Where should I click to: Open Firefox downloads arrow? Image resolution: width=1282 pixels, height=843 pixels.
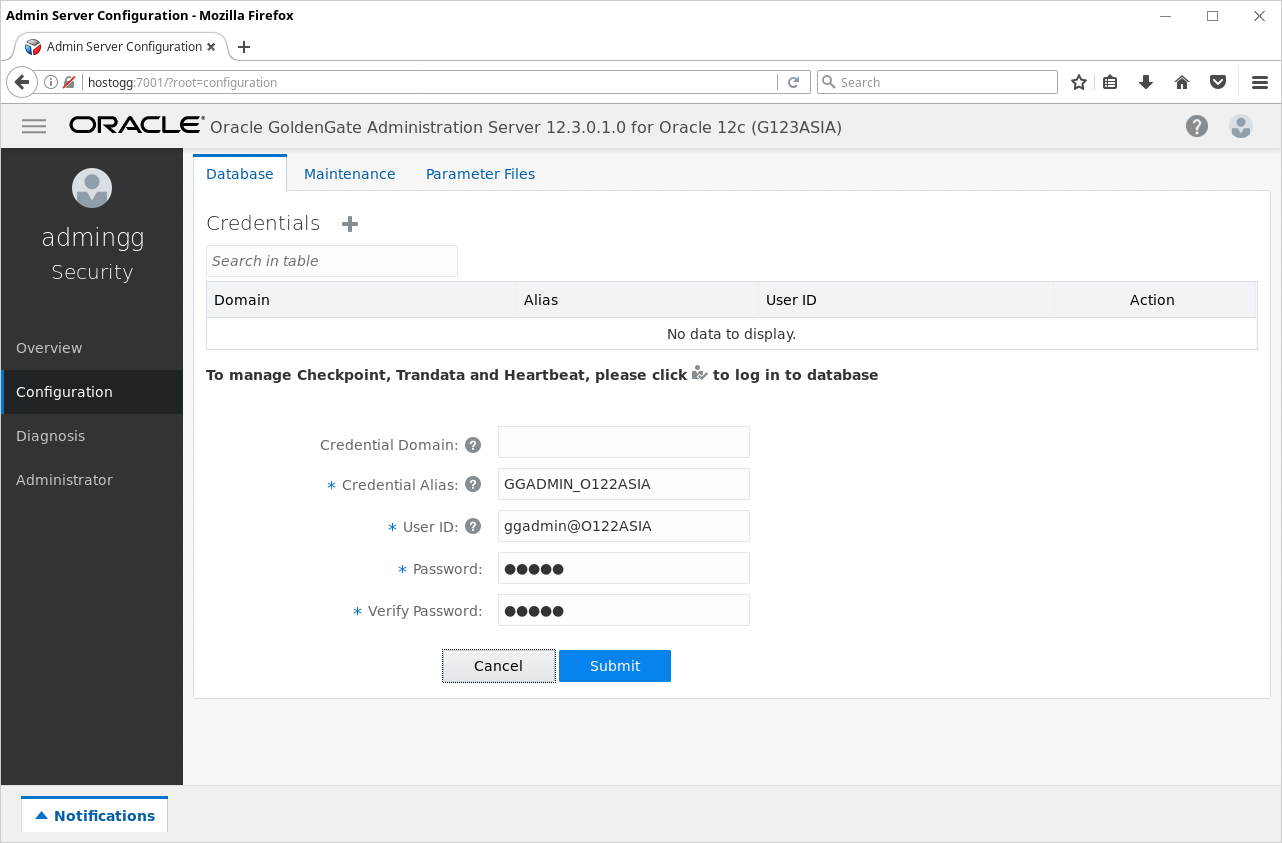point(1146,82)
